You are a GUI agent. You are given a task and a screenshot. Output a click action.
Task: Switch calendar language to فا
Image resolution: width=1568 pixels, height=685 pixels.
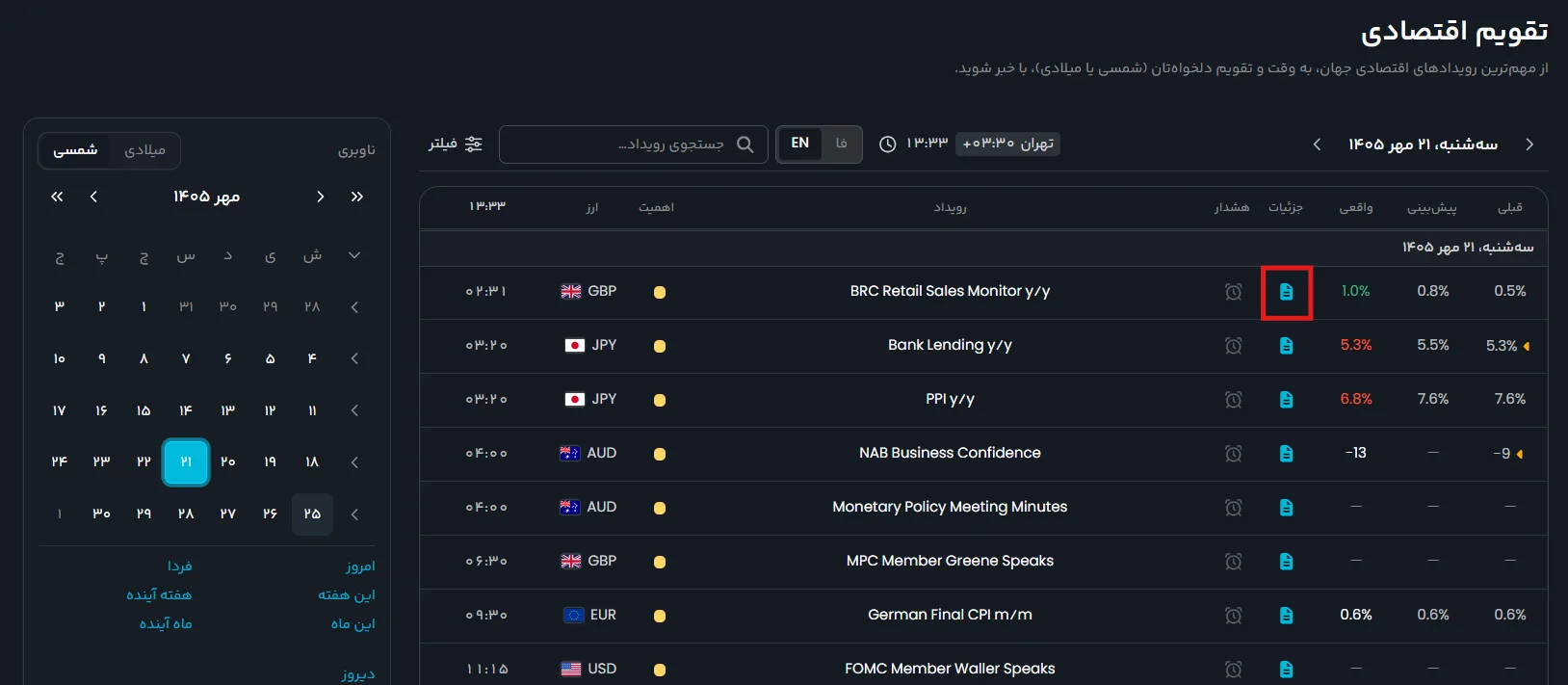click(842, 144)
